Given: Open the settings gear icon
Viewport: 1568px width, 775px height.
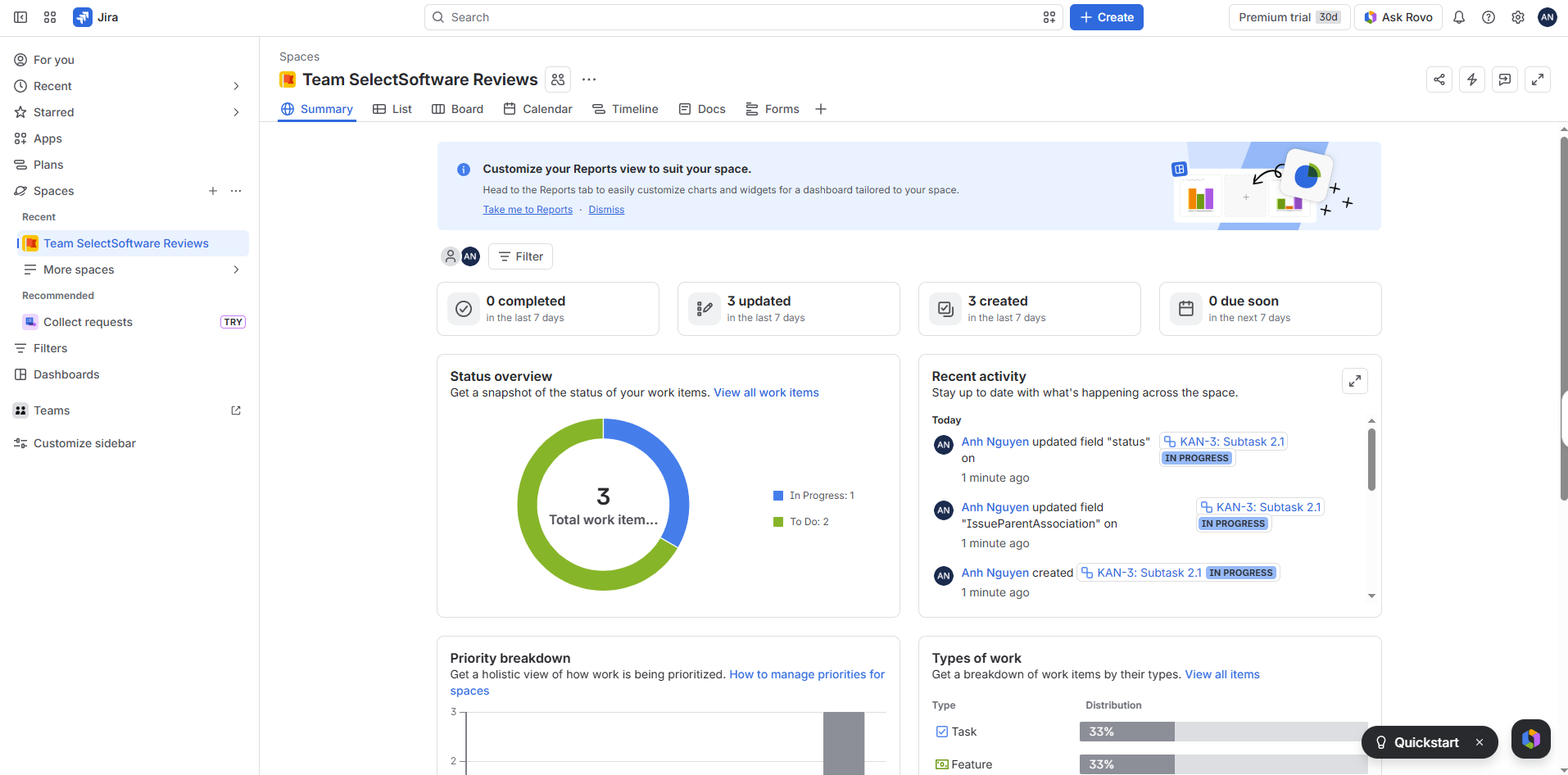Looking at the screenshot, I should [x=1518, y=17].
